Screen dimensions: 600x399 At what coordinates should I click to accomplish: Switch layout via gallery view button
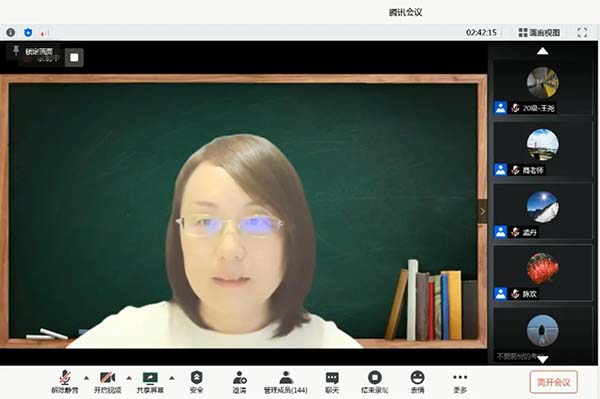pos(539,33)
